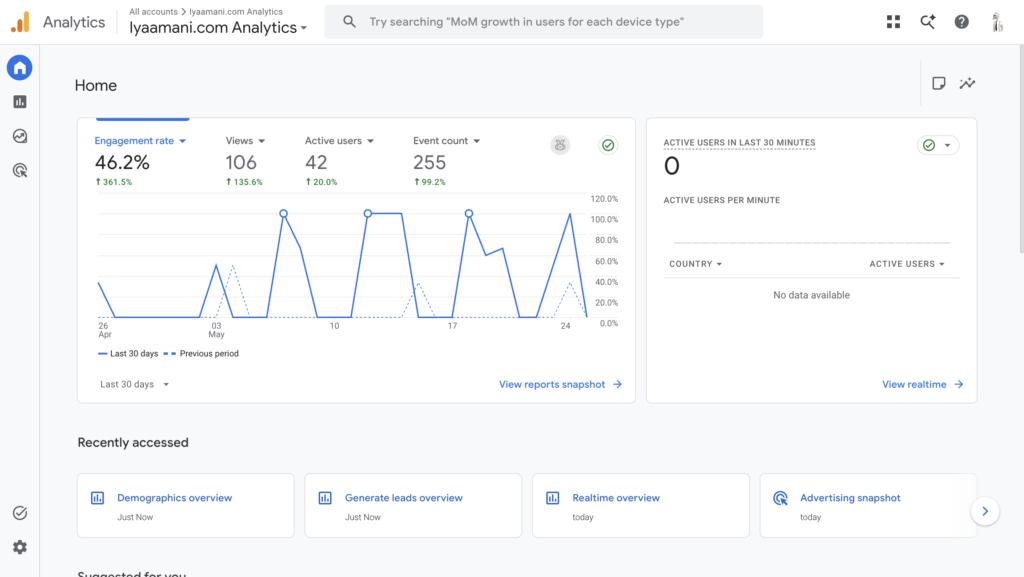The width and height of the screenshot is (1024, 577).
Task: Open the Home section in sidebar
Action: (20, 67)
